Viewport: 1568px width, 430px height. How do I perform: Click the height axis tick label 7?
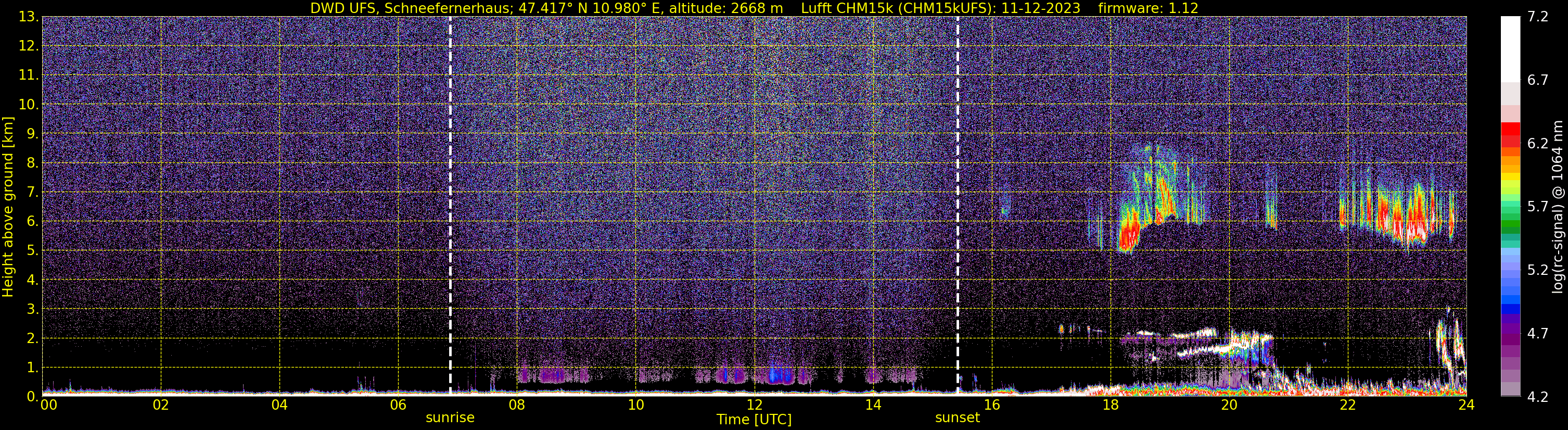pyautogui.click(x=32, y=192)
